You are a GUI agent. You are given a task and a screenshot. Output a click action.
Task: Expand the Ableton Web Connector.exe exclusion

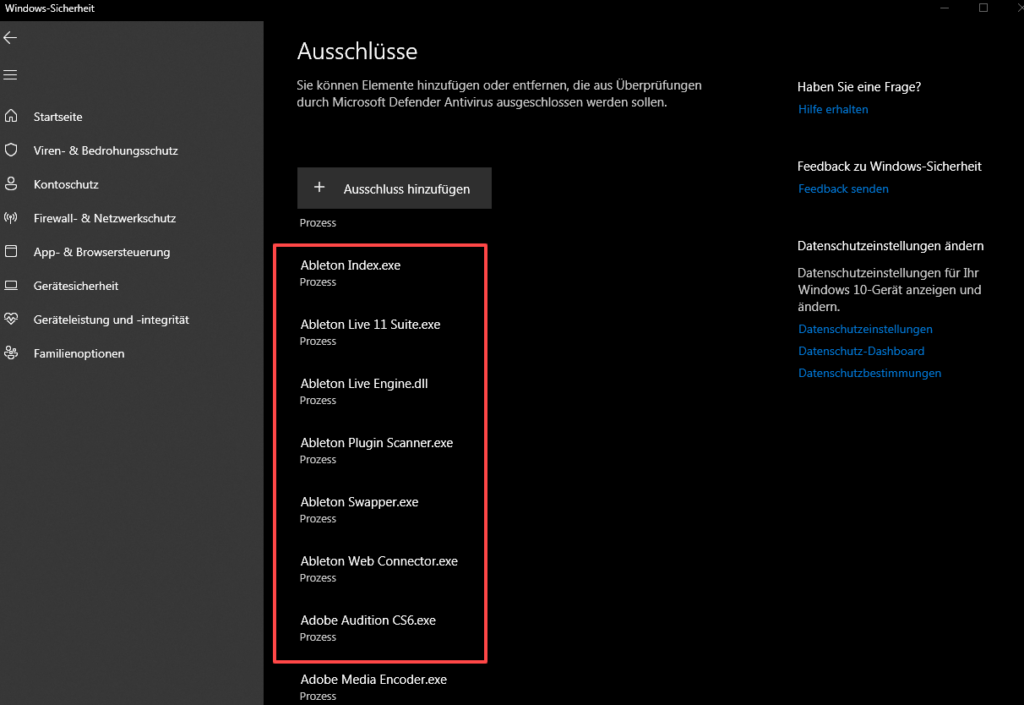coord(381,569)
